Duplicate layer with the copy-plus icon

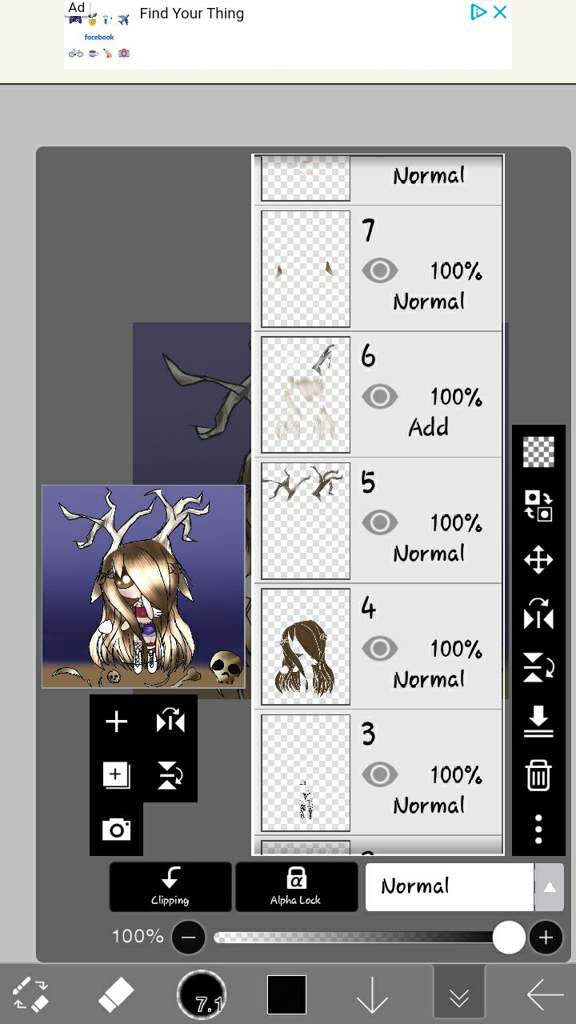[117, 776]
